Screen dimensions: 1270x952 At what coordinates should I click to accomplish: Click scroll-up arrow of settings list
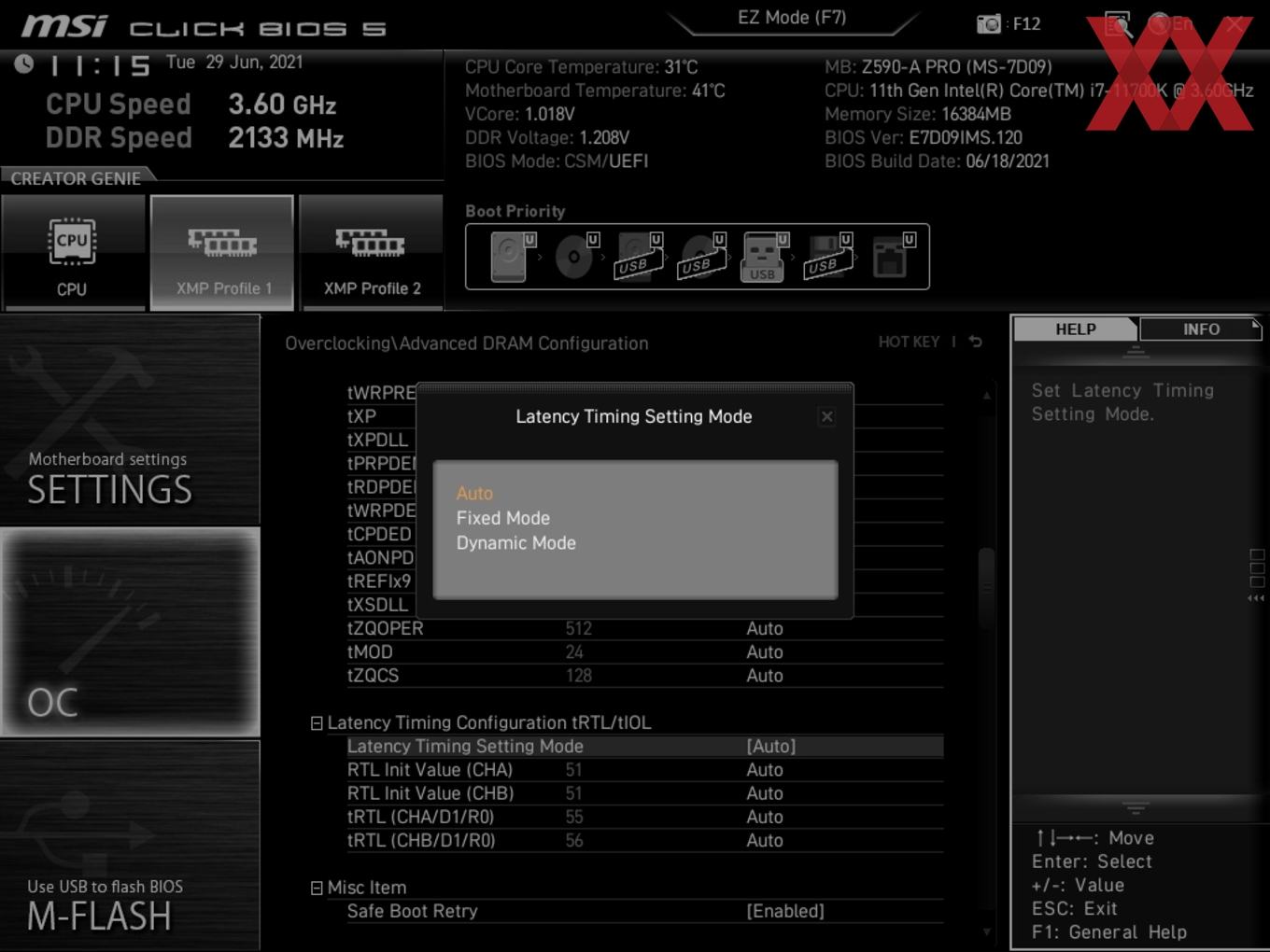coord(987,396)
